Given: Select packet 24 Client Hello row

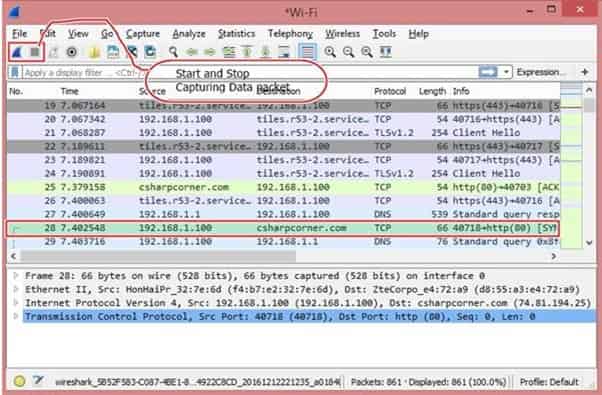Looking at the screenshot, I should pos(283,174).
